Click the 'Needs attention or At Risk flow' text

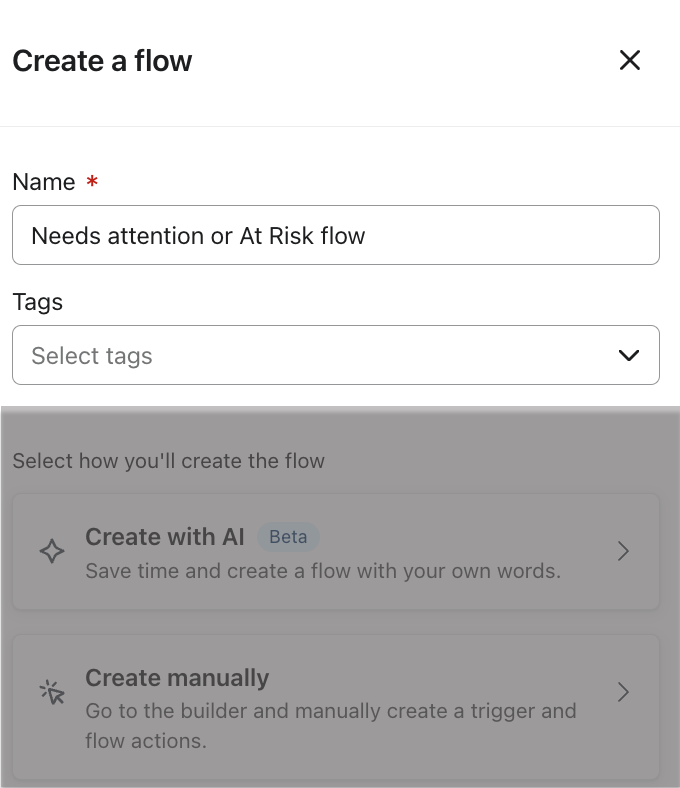[x=198, y=236]
